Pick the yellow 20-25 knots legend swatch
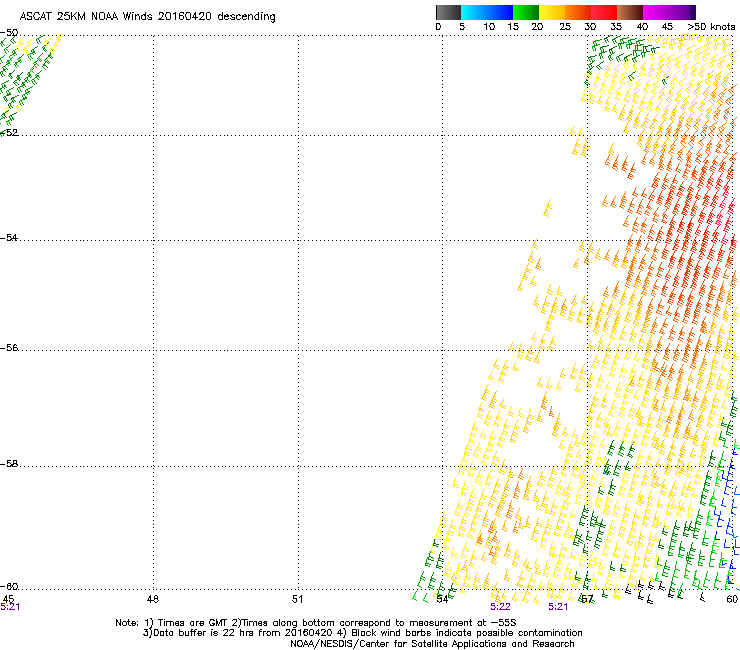The height and width of the screenshot is (650, 740). (552, 12)
